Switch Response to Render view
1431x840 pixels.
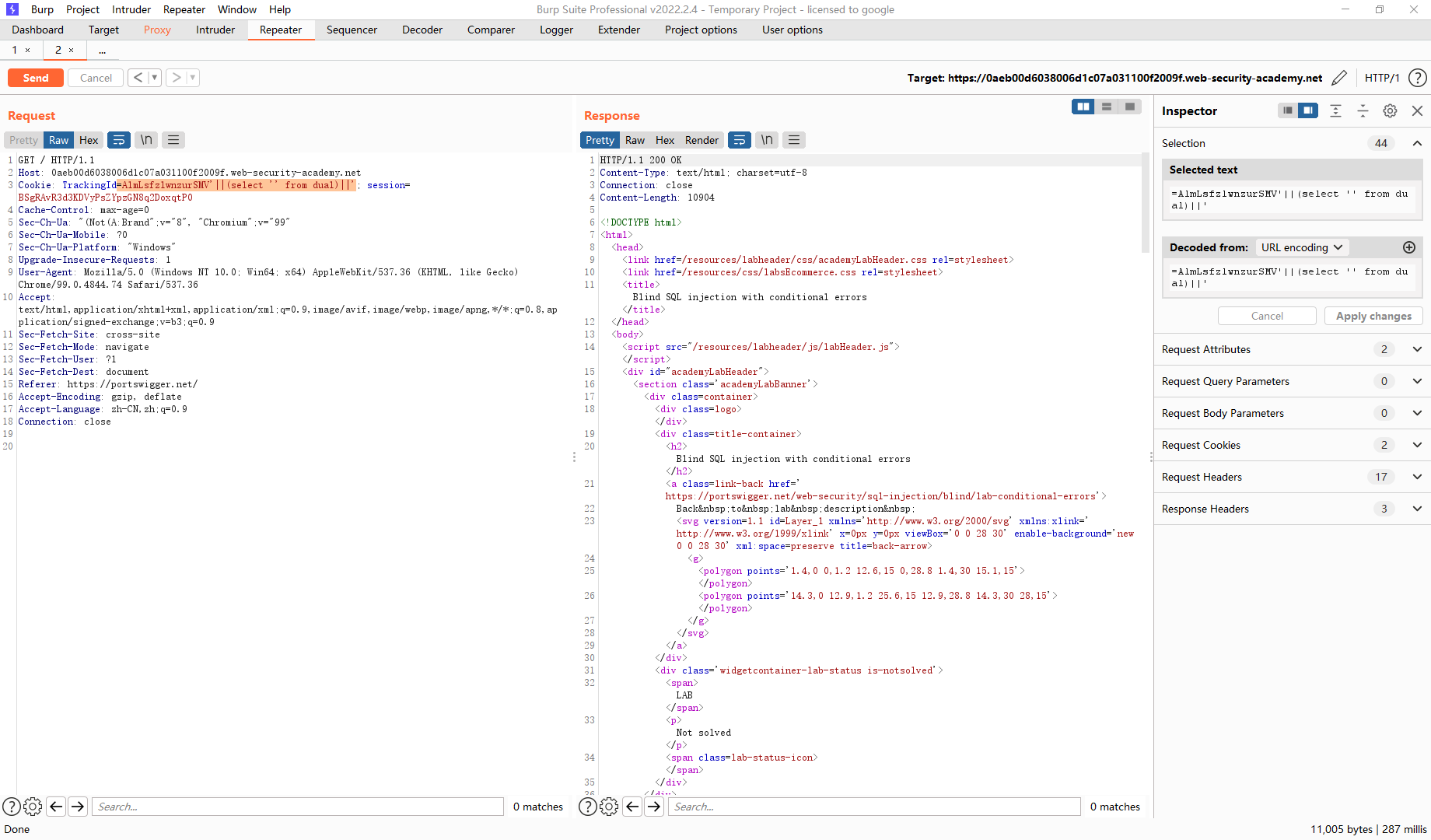pos(702,140)
